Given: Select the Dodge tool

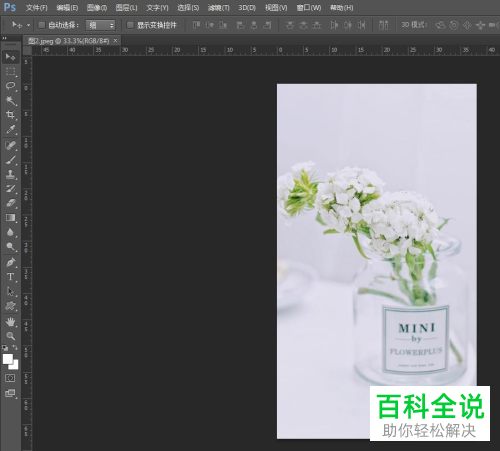Looking at the screenshot, I should coord(10,247).
